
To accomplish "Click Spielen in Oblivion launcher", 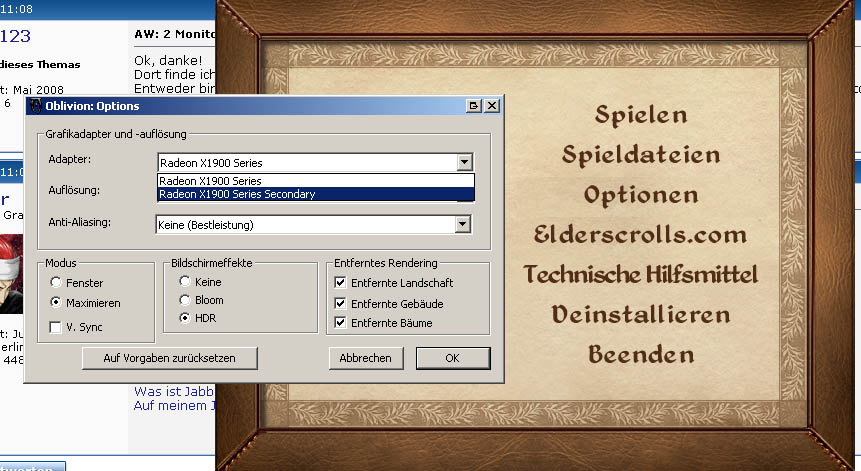I will point(641,115).
